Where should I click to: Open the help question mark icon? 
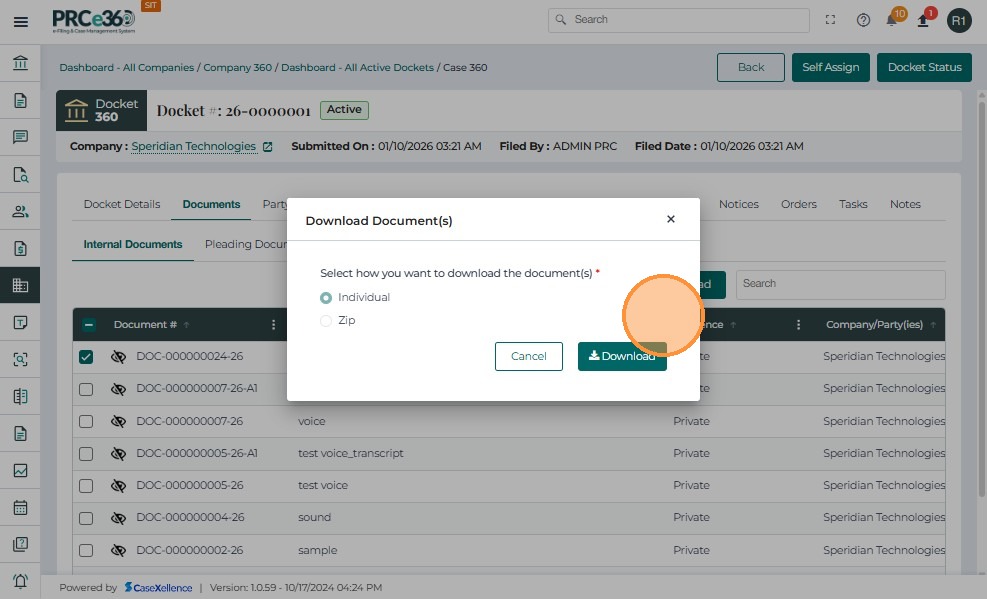pos(863,20)
